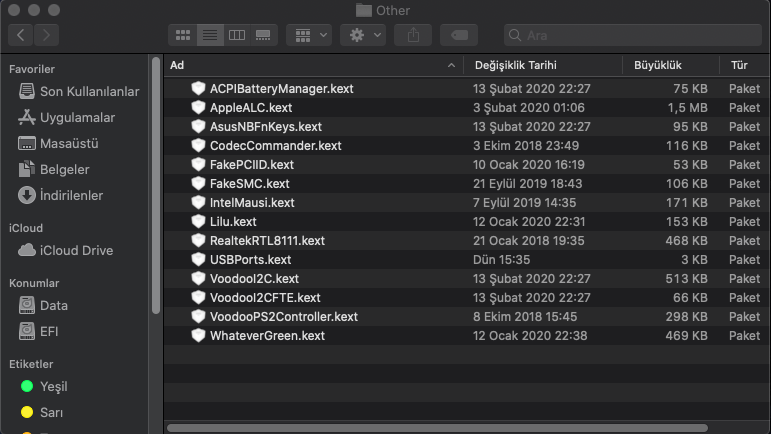771x434 pixels.
Task: Go back with the left arrow
Action: [21, 35]
